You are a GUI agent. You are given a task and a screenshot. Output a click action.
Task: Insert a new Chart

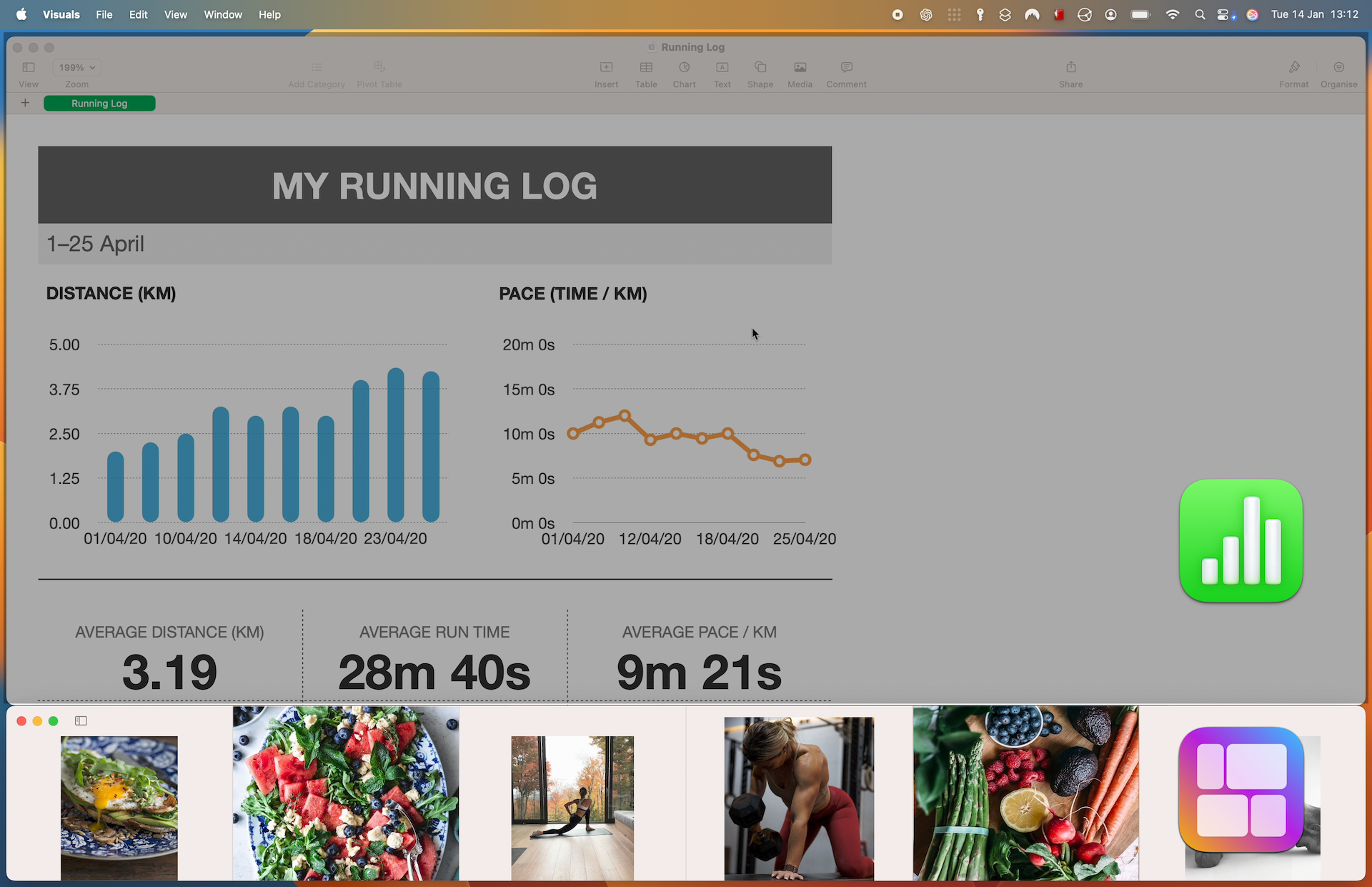684,72
